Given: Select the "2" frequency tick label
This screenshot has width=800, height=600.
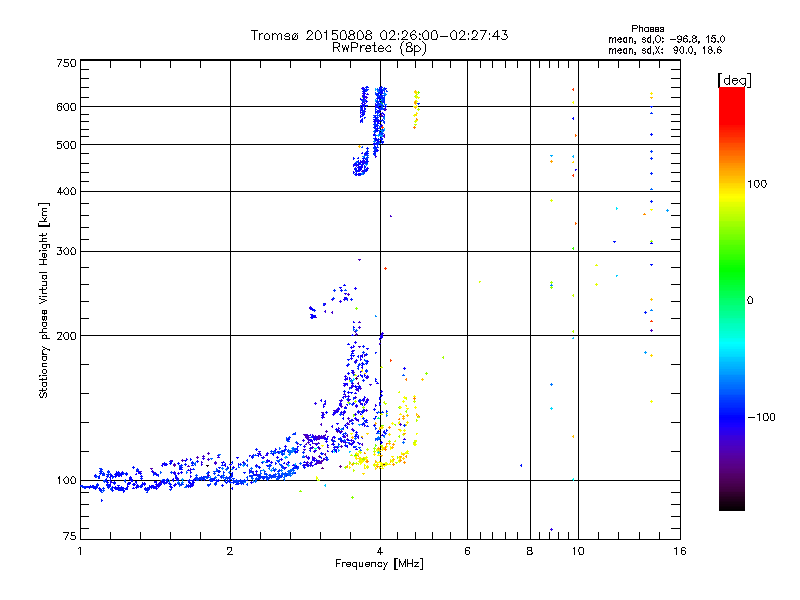Looking at the screenshot, I should 230,551.
